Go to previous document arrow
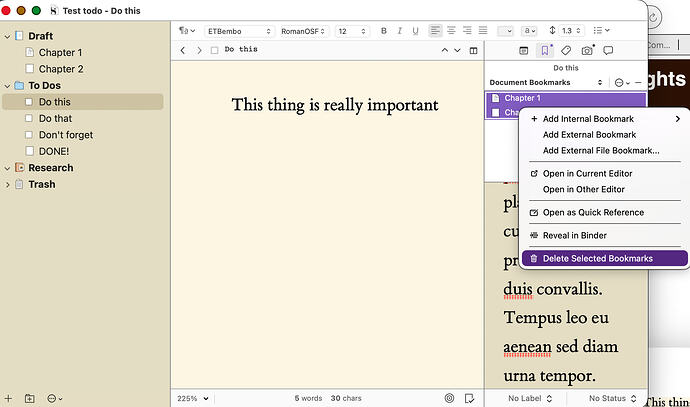Screen dimensions: 690x407 point(444,50)
